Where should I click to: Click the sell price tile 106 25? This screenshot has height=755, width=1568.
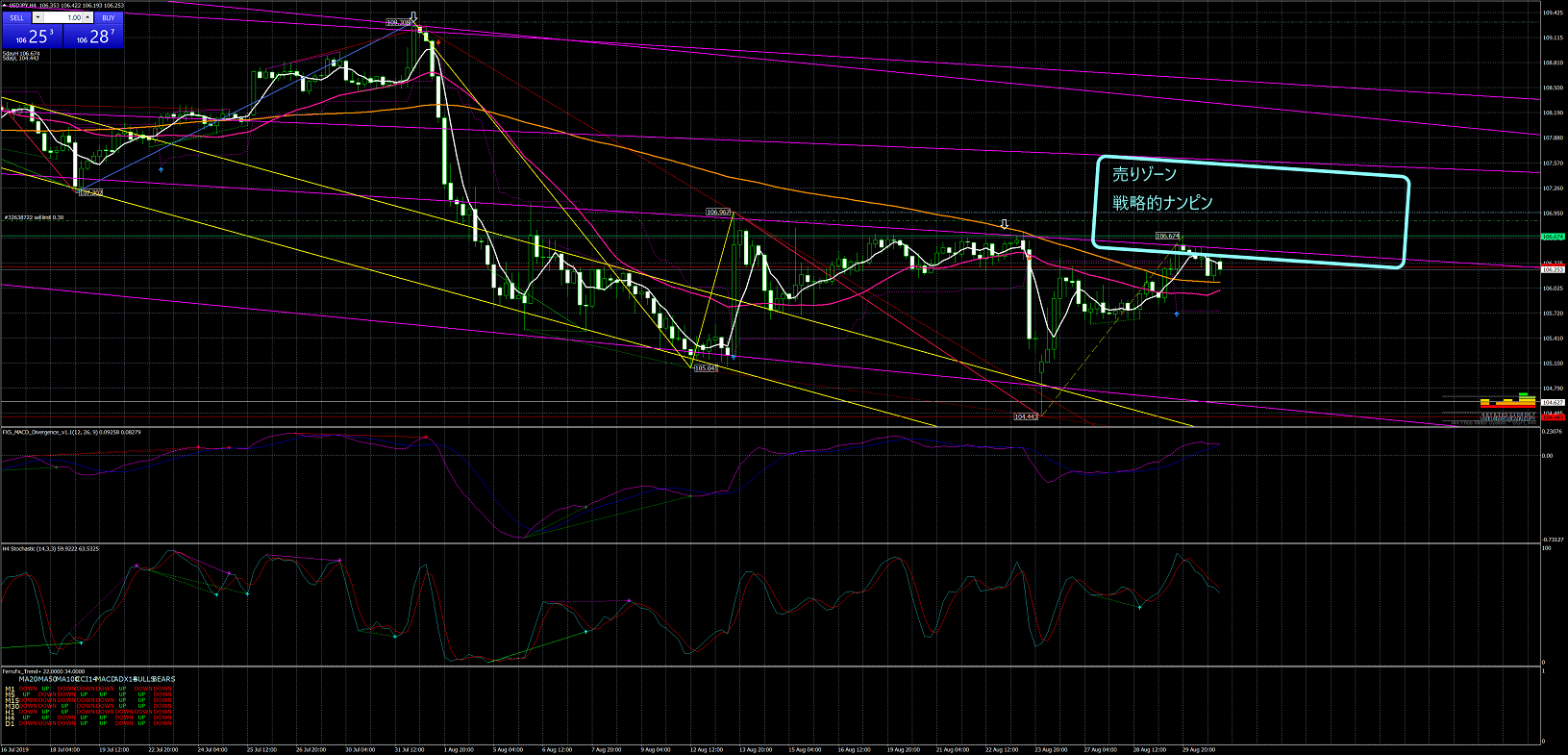[33, 37]
